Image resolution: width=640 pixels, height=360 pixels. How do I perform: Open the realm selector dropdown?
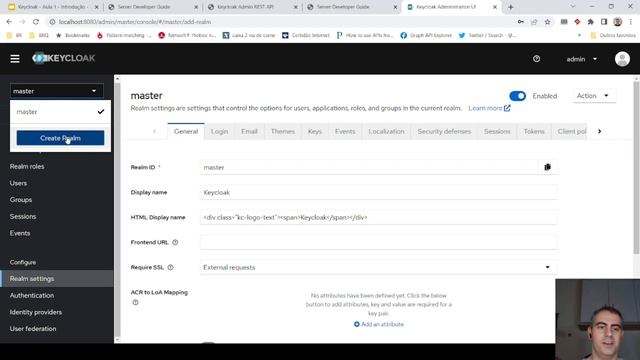click(56, 91)
